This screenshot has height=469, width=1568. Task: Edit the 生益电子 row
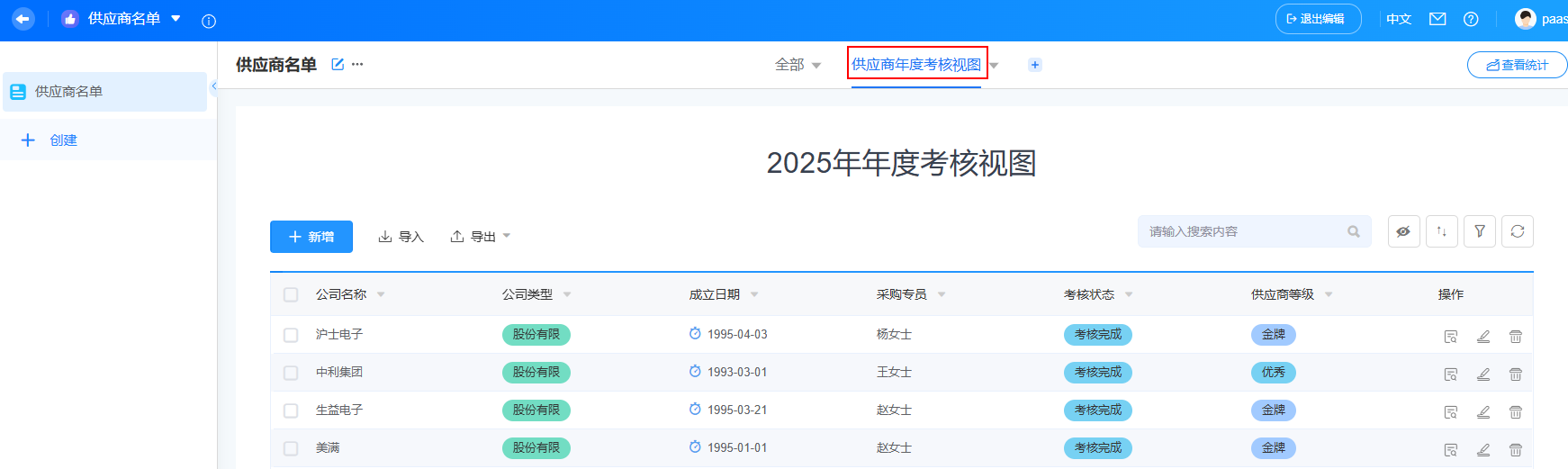click(1483, 412)
